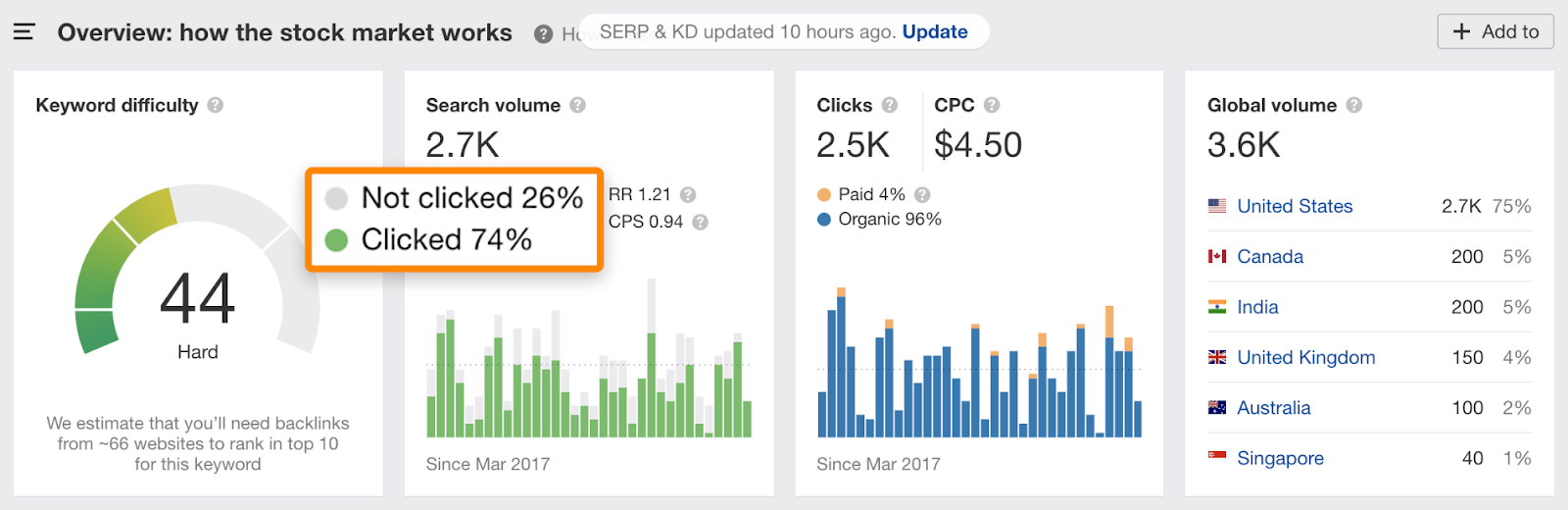Click help icon next to Paid 4%

click(922, 195)
